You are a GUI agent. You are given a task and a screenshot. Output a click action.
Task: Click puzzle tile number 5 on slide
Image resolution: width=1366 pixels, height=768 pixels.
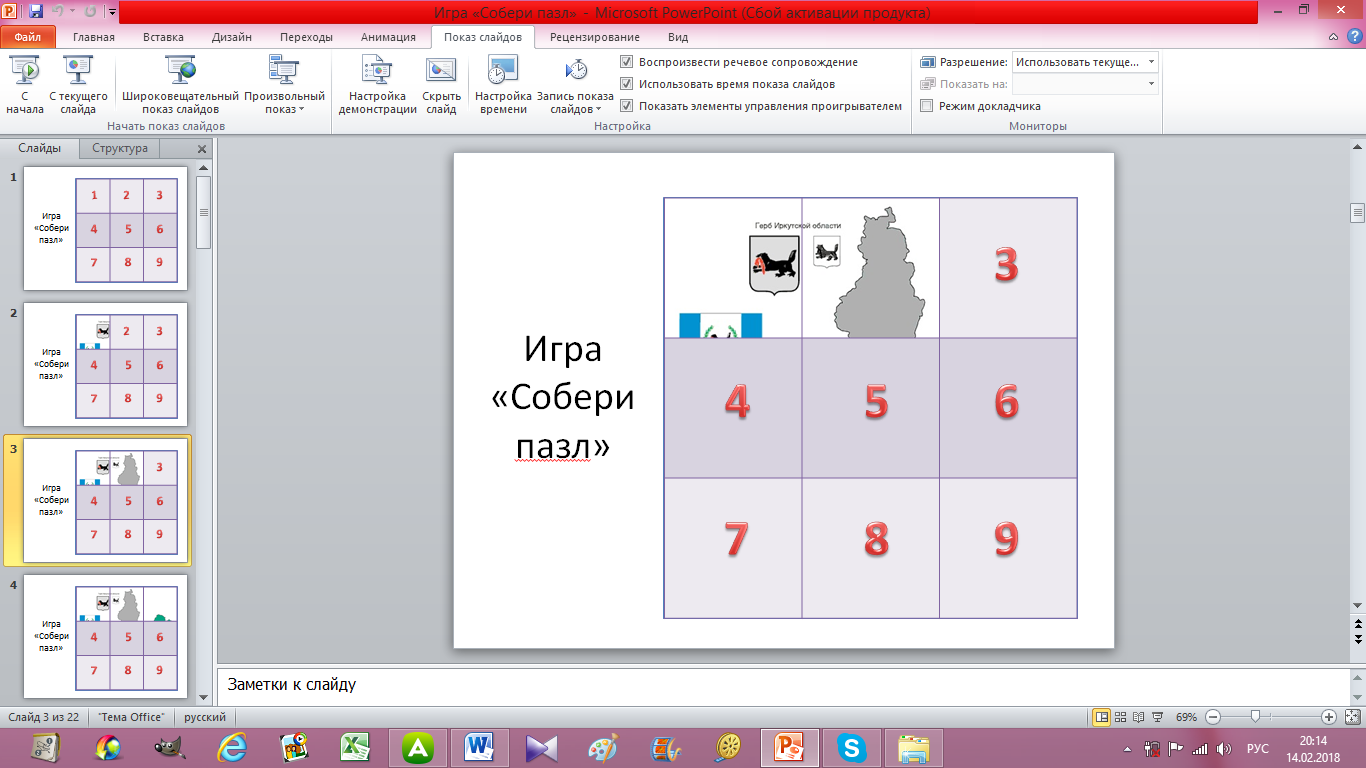point(871,408)
